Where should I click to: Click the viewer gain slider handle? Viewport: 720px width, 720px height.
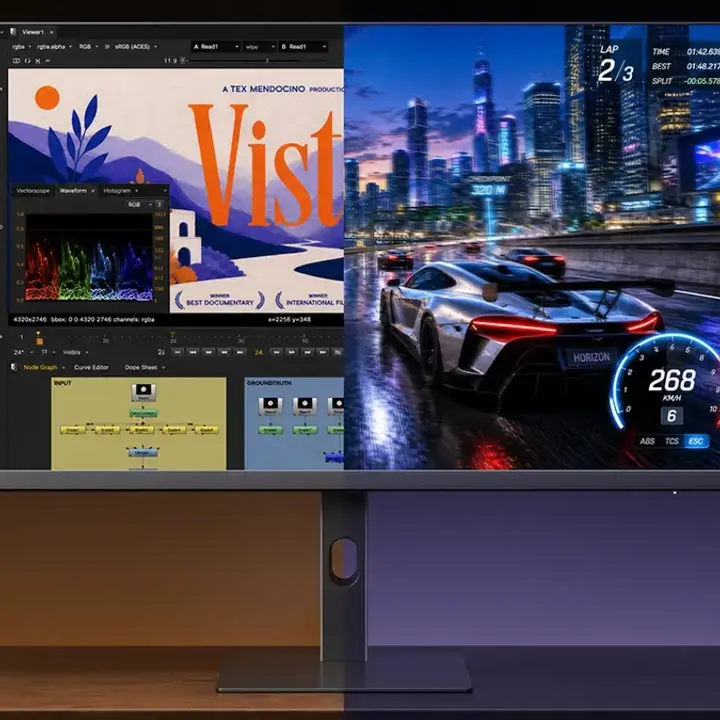(x=267, y=60)
